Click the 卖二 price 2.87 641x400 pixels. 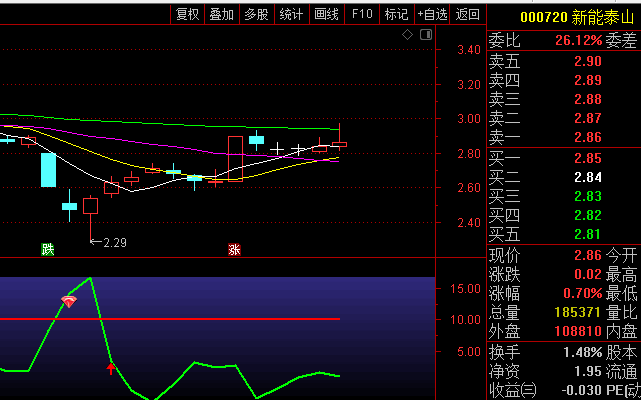point(588,118)
